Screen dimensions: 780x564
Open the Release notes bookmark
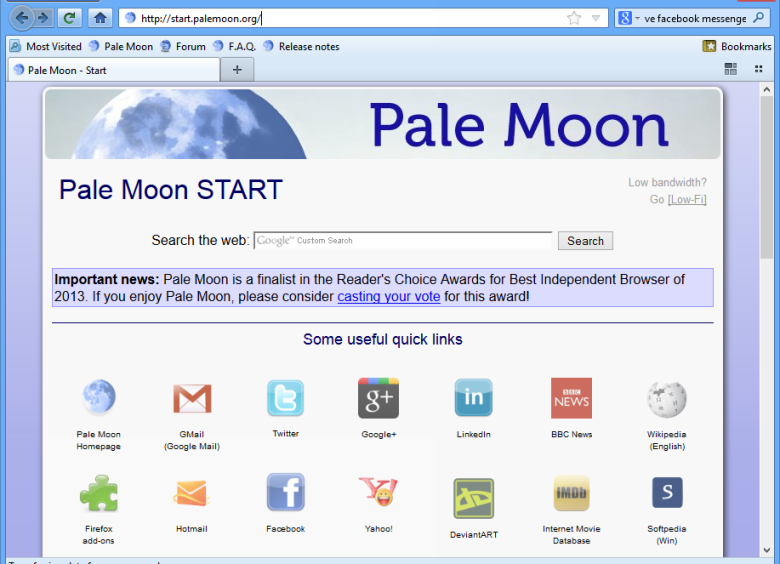[x=308, y=46]
